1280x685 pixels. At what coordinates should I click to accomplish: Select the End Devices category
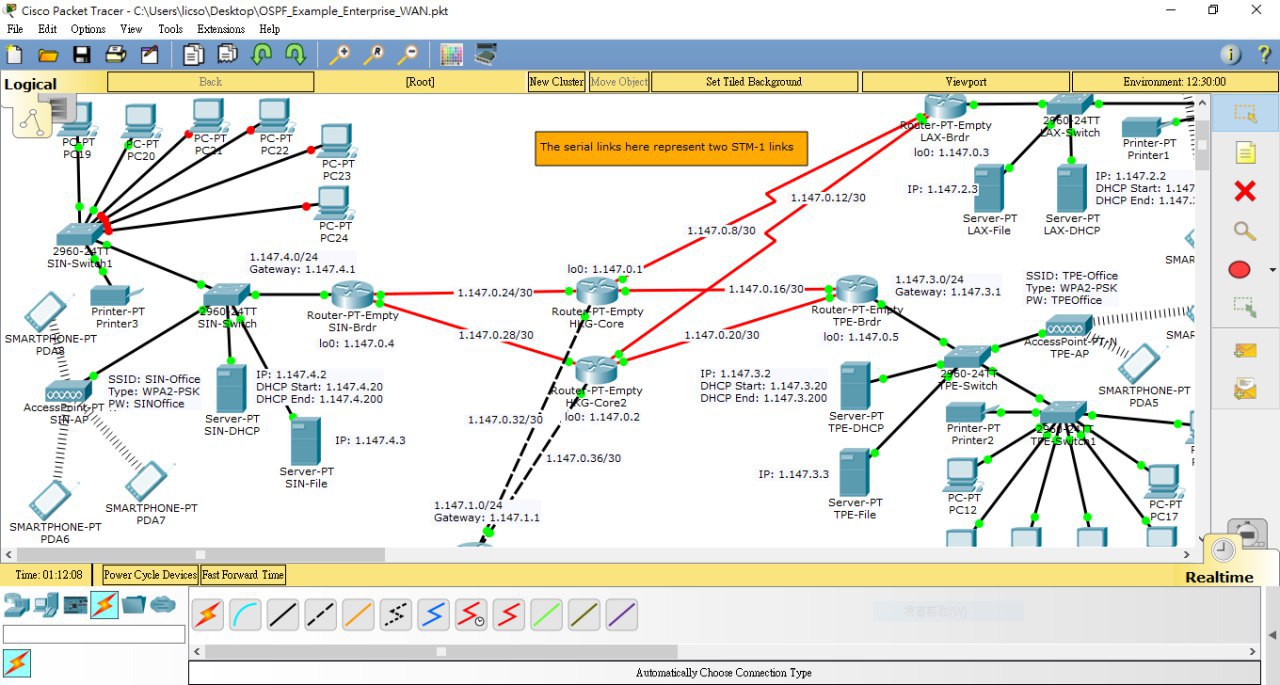(45, 604)
